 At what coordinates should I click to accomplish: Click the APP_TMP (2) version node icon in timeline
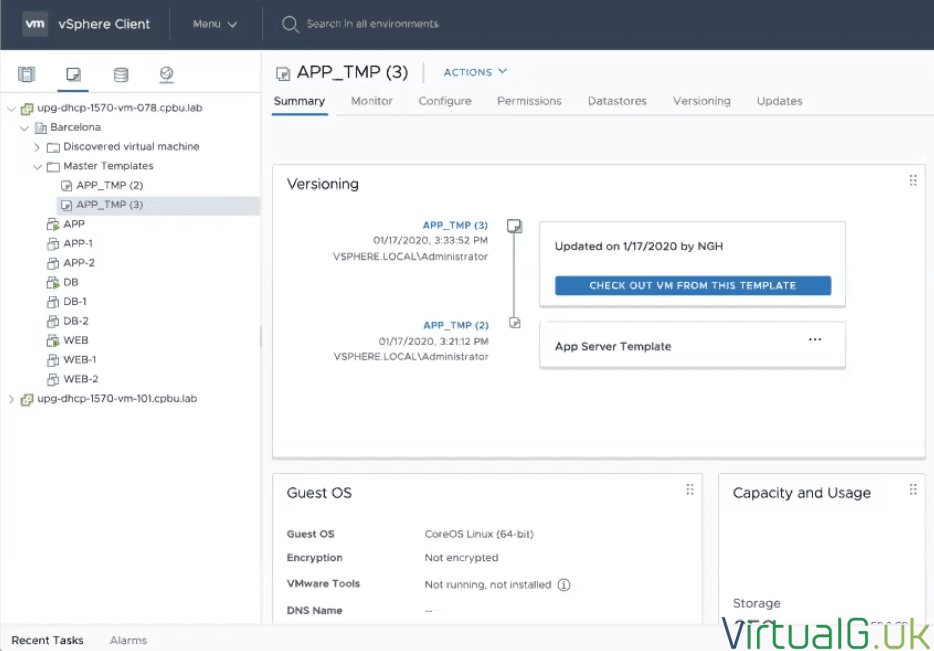point(515,323)
